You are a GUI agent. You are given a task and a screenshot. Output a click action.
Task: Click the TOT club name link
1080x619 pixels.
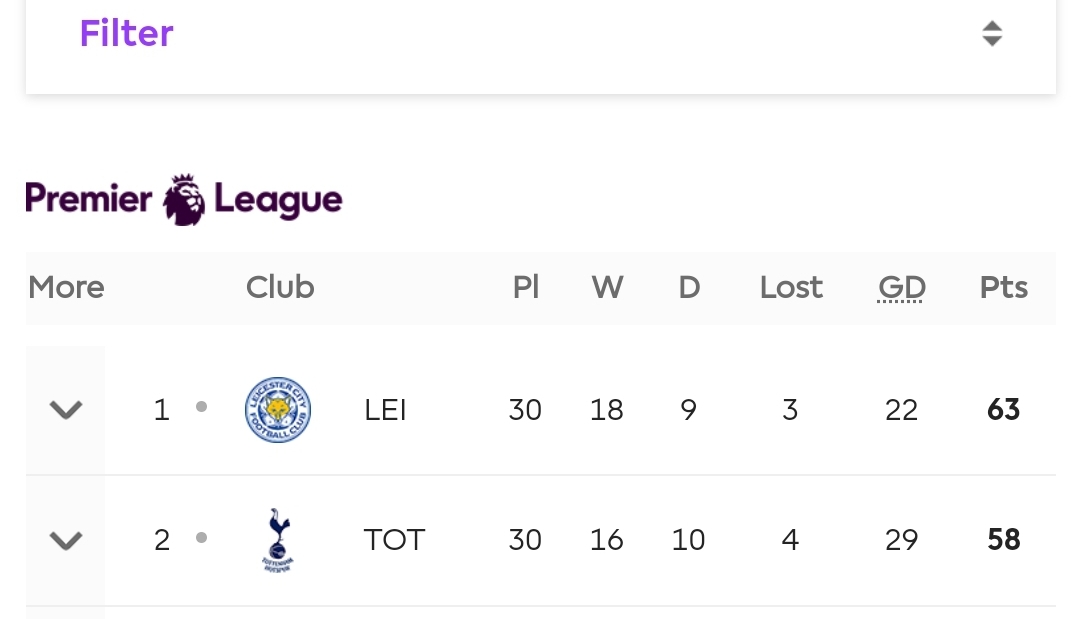tap(394, 540)
